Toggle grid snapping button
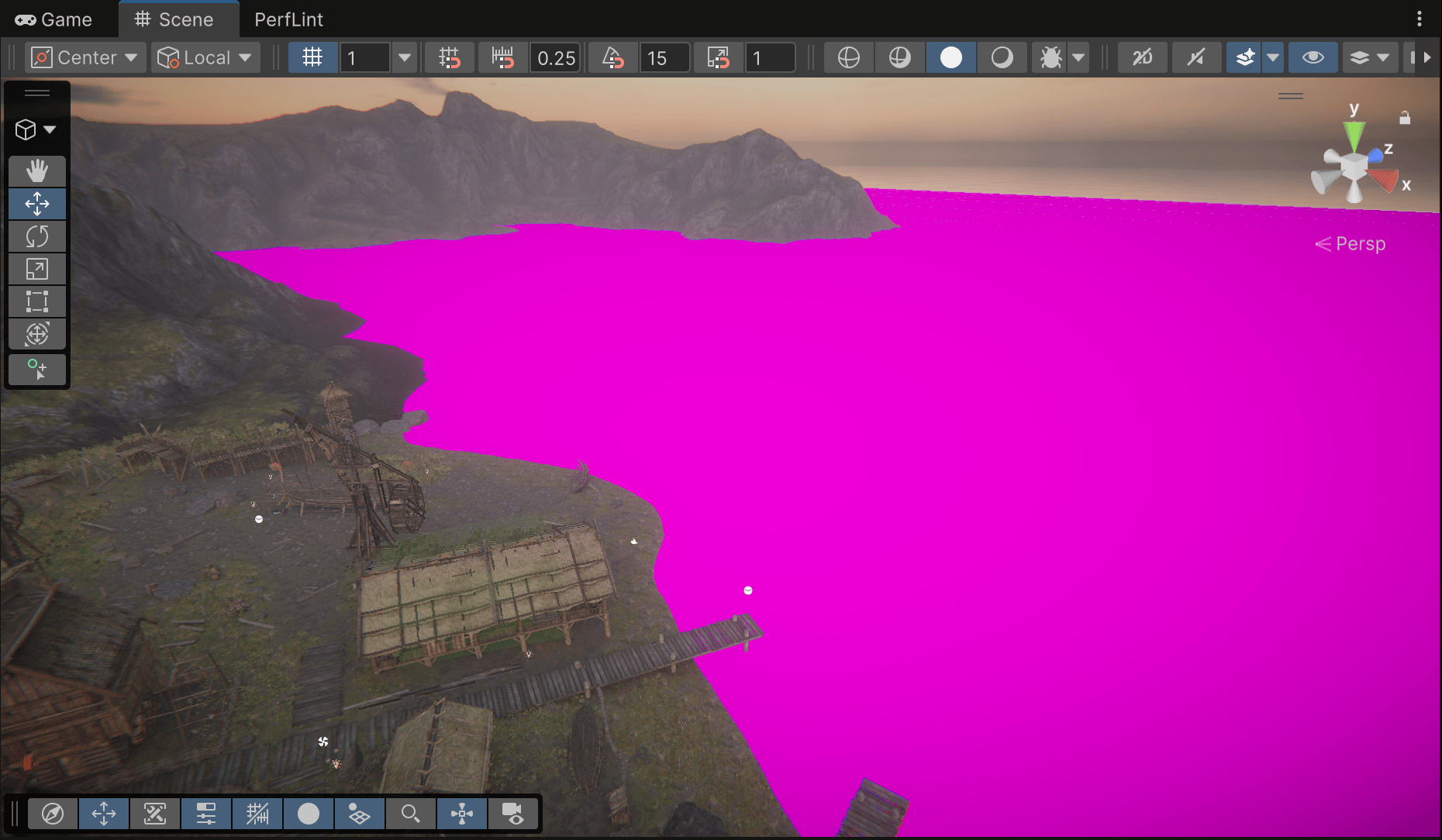The width and height of the screenshot is (1442, 840). (450, 57)
